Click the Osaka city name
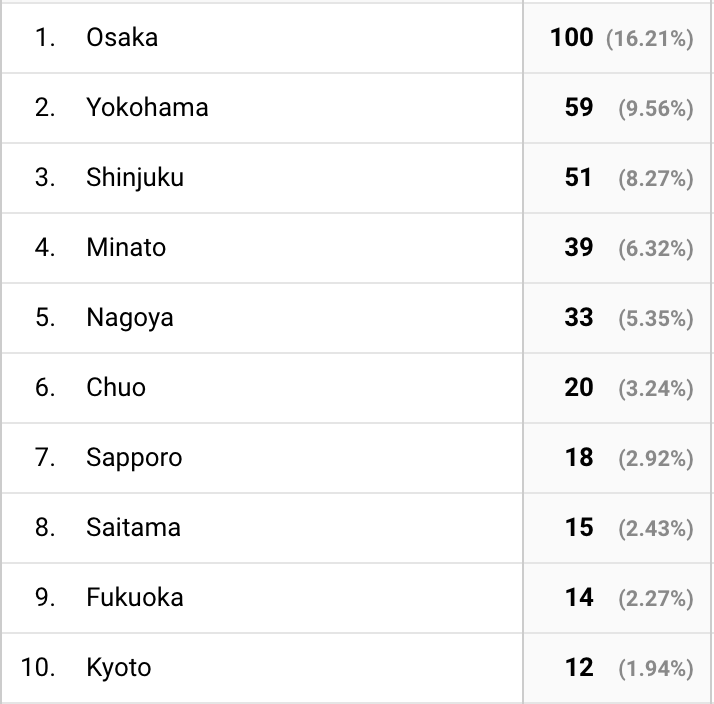Image resolution: width=714 pixels, height=704 pixels. click(x=122, y=38)
